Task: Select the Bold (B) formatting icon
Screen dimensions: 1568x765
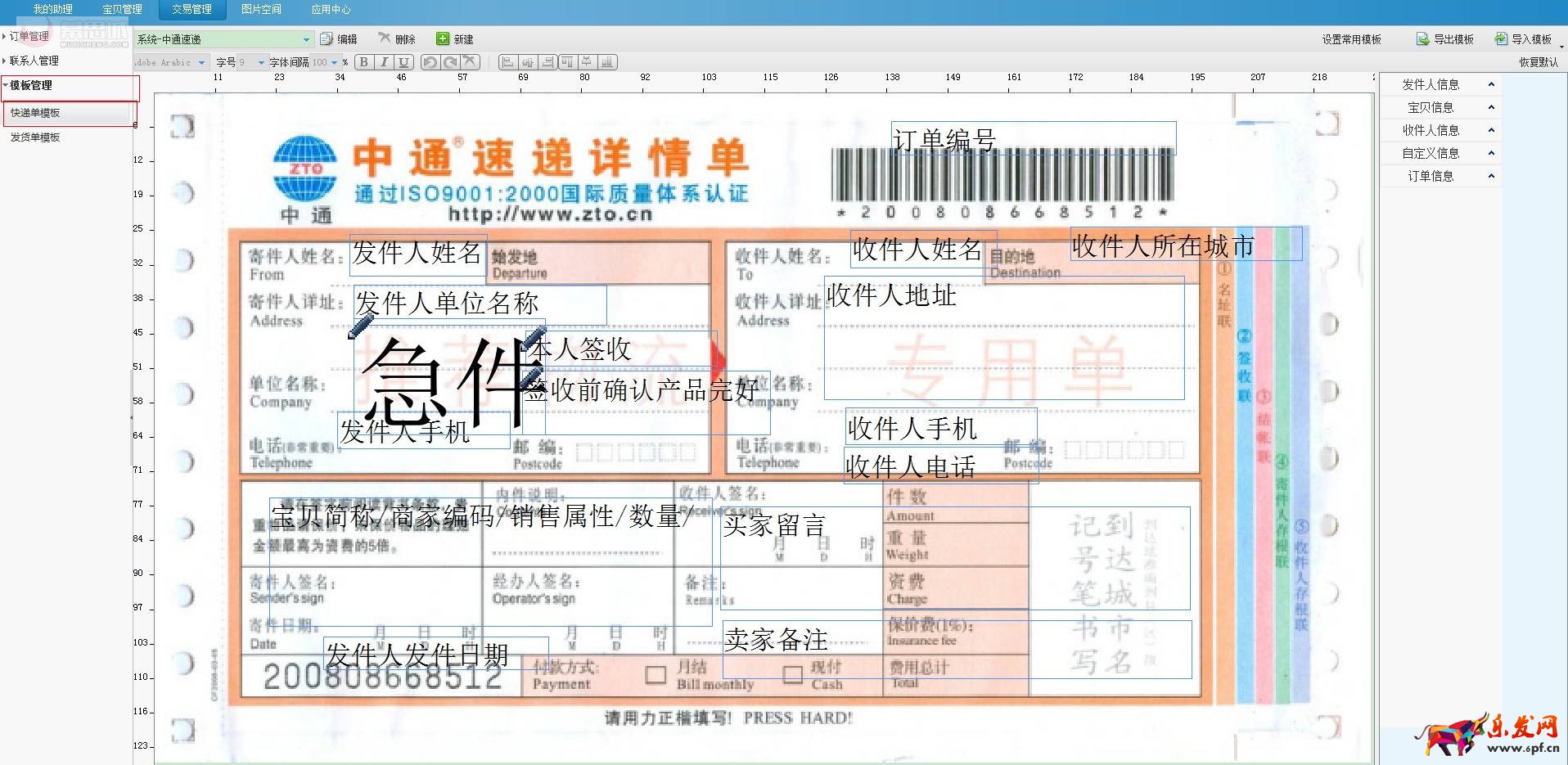Action: point(363,61)
